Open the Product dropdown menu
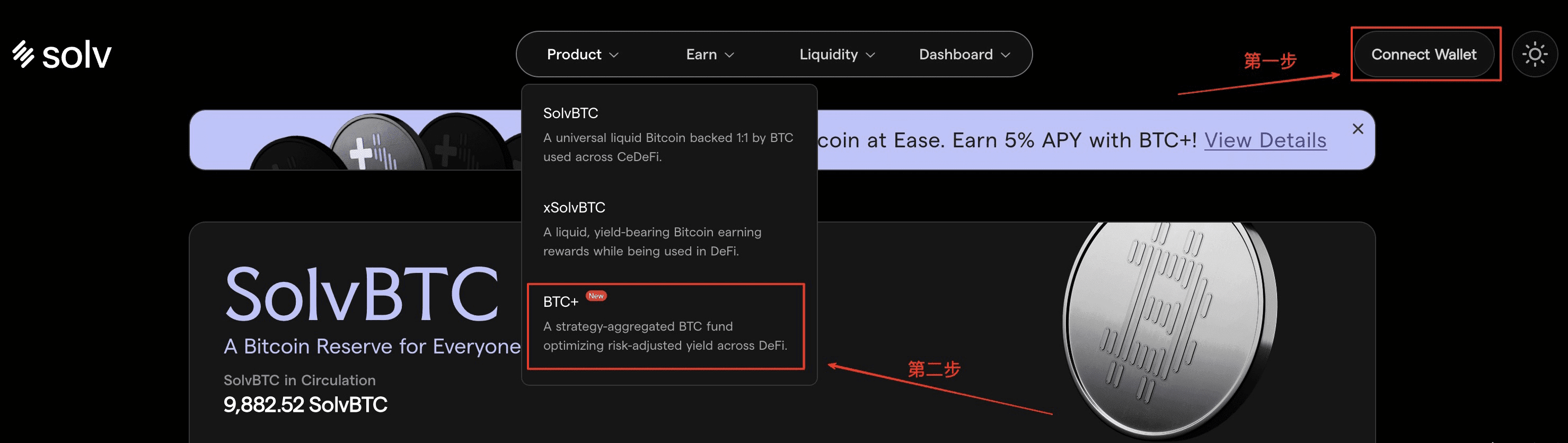 tap(582, 54)
